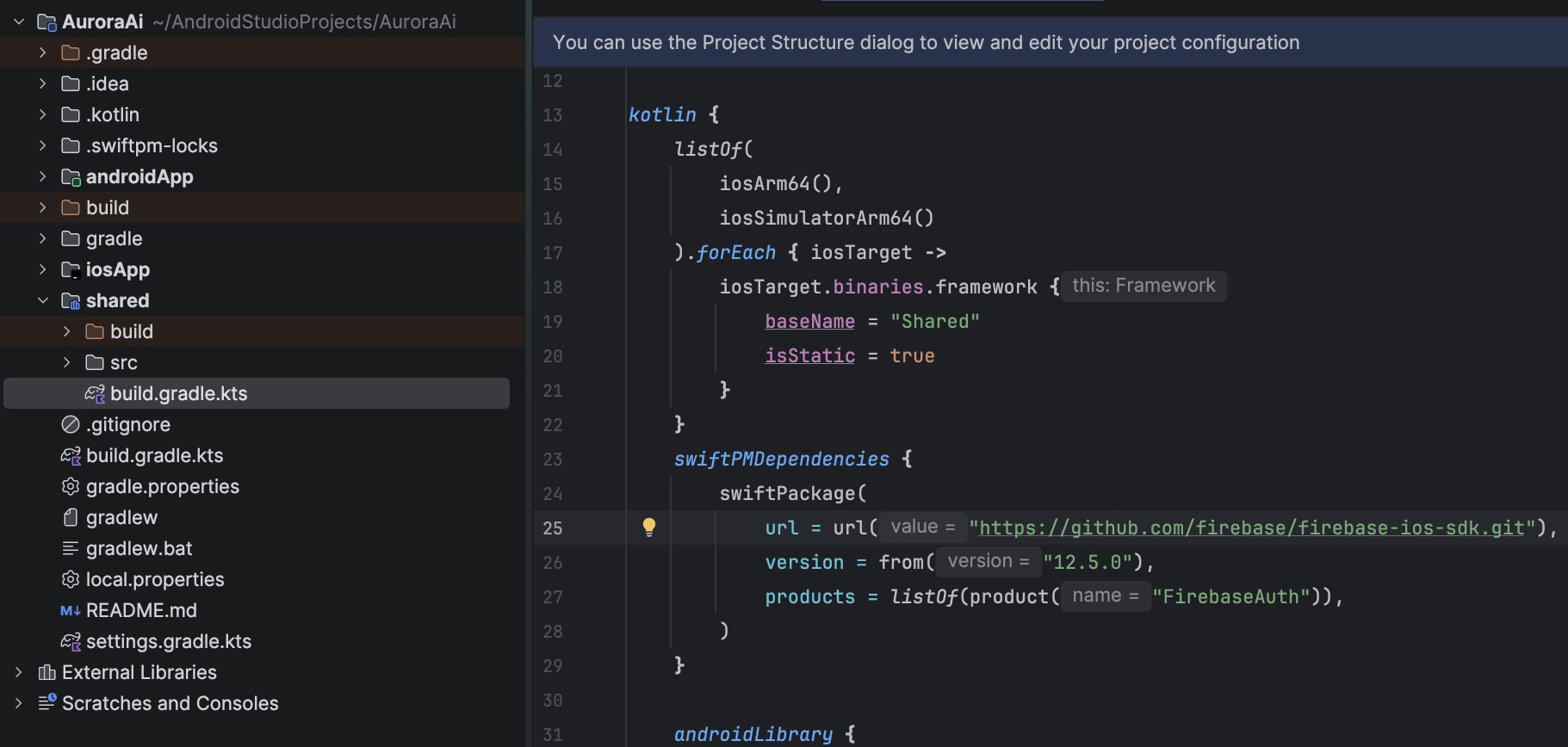Select settings.gradle.kts in the project tree
The height and width of the screenshot is (747, 1568).
pyautogui.click(x=169, y=641)
